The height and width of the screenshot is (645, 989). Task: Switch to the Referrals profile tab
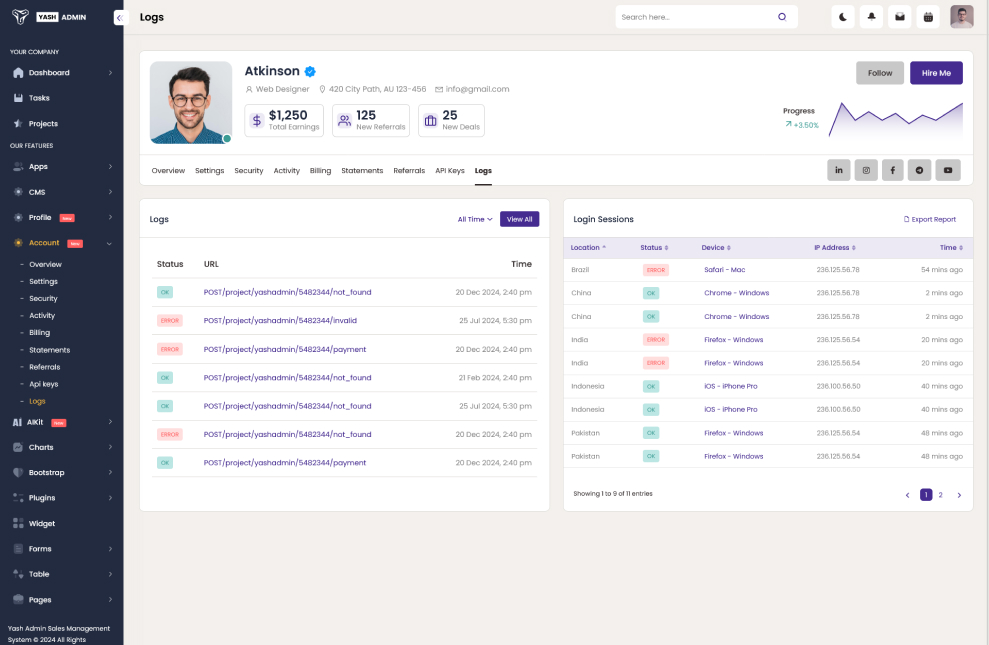(x=409, y=171)
